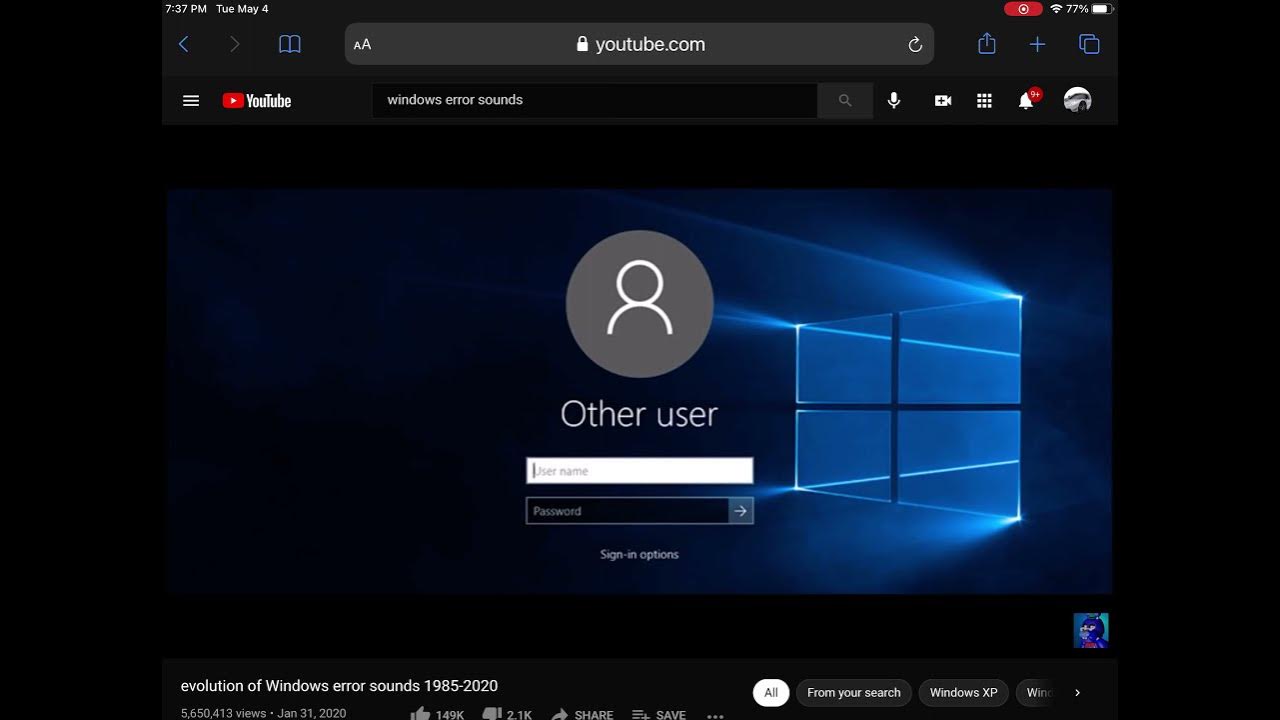The image size is (1280, 720).
Task: Start voice search with microphone icon
Action: click(x=894, y=100)
